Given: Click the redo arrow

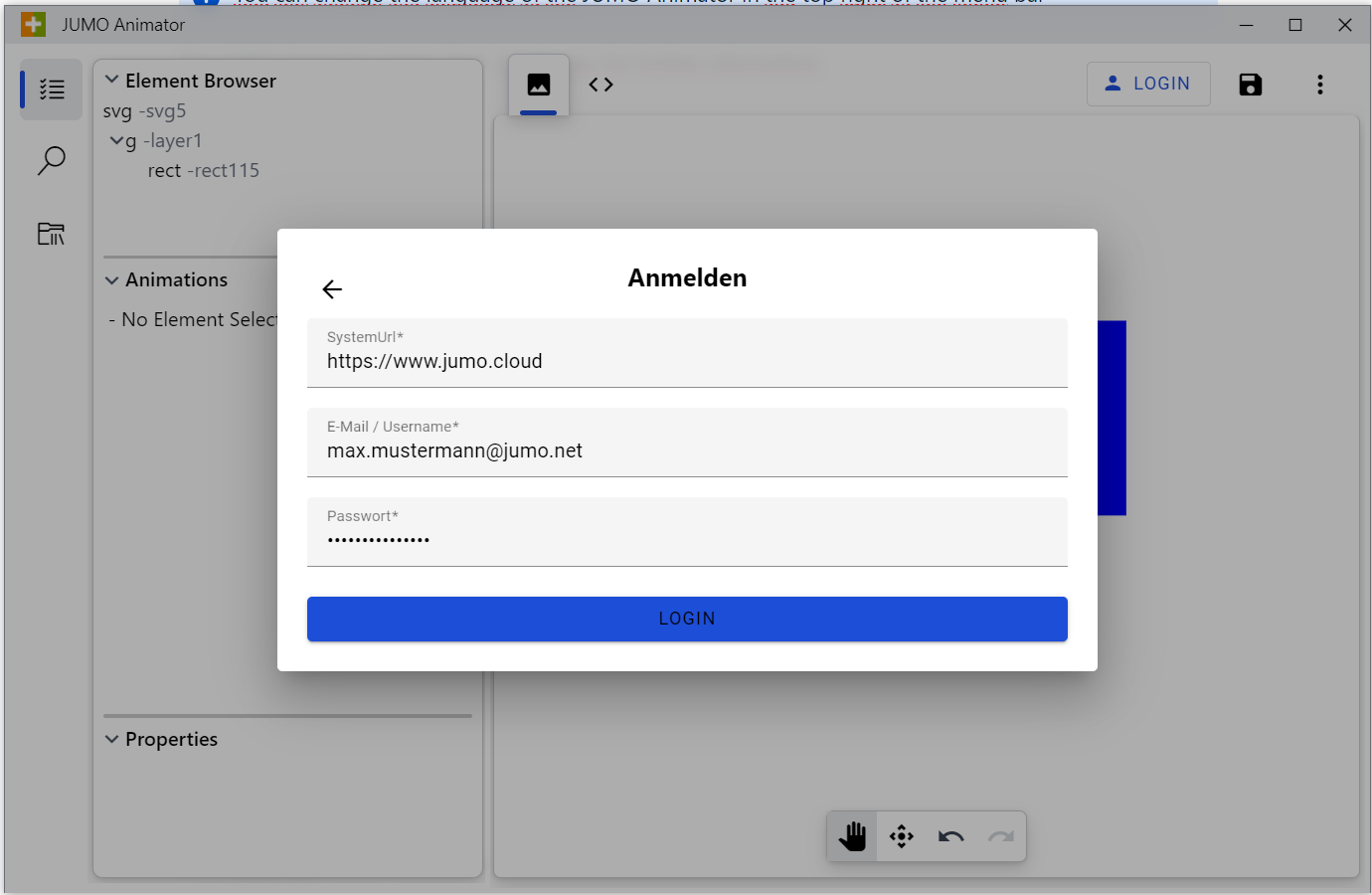Looking at the screenshot, I should click(1000, 836).
